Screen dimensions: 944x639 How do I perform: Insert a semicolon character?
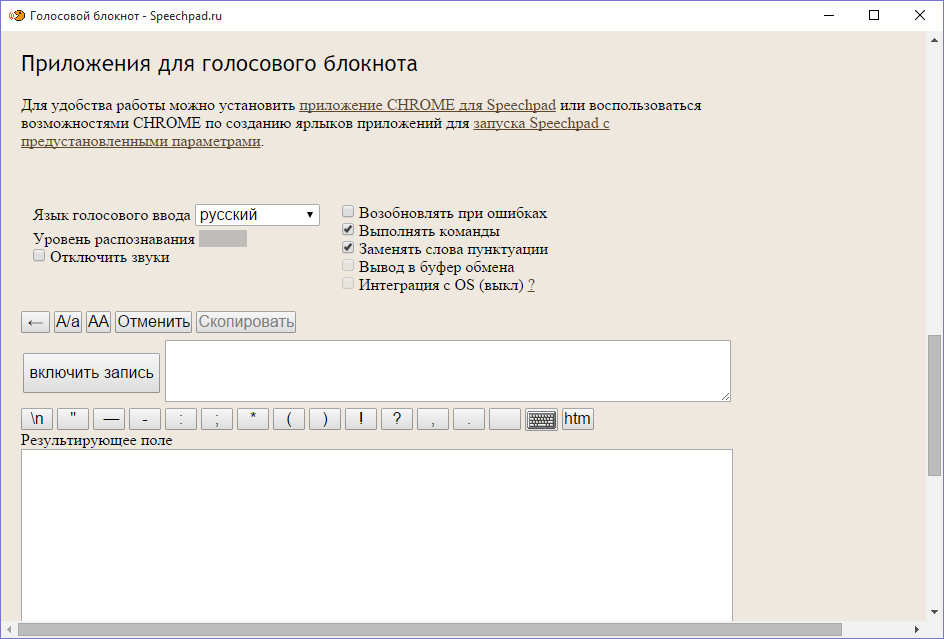click(x=217, y=419)
